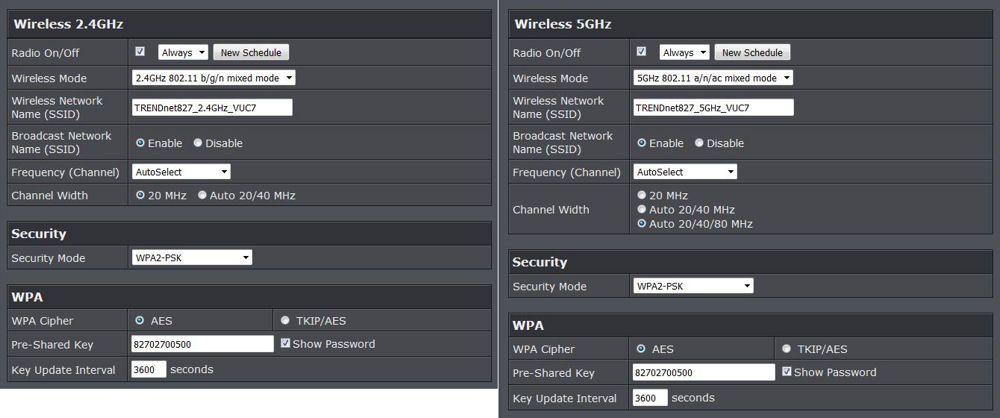Select Disable for 2.4GHz SSID broadcast
This screenshot has width=1000, height=418.
coord(198,143)
